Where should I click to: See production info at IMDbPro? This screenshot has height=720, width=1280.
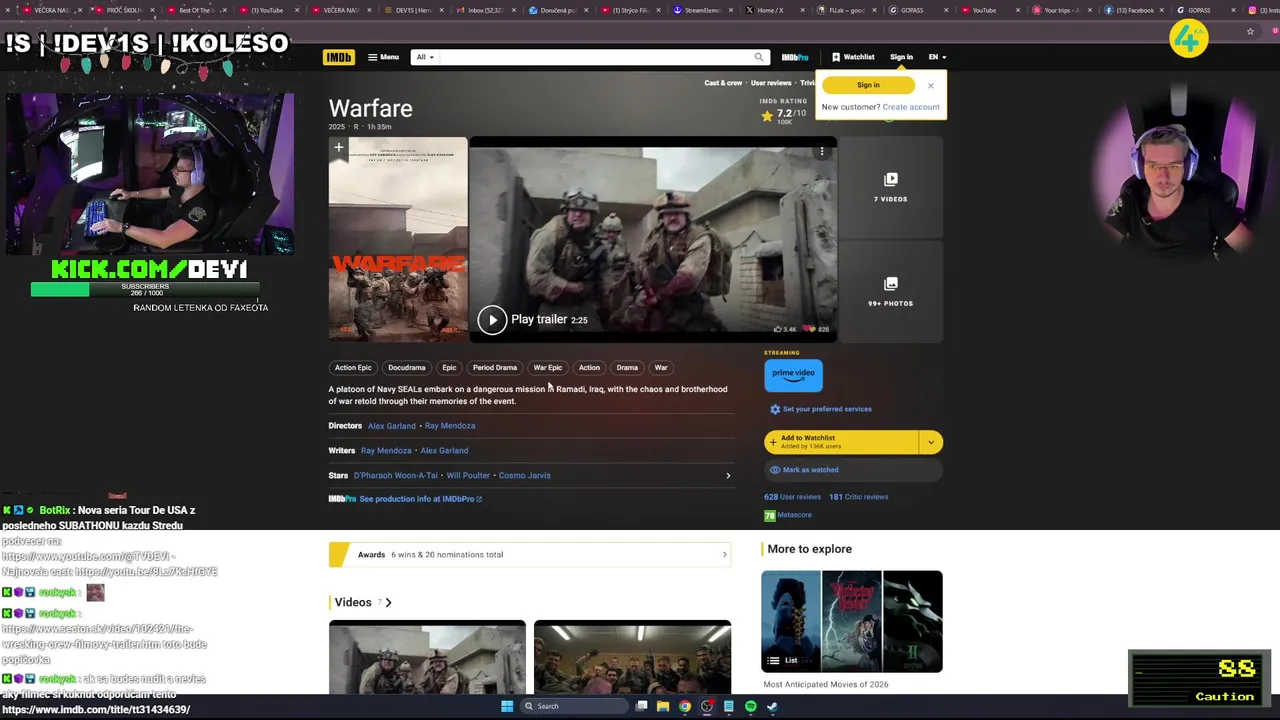pyautogui.click(x=420, y=499)
